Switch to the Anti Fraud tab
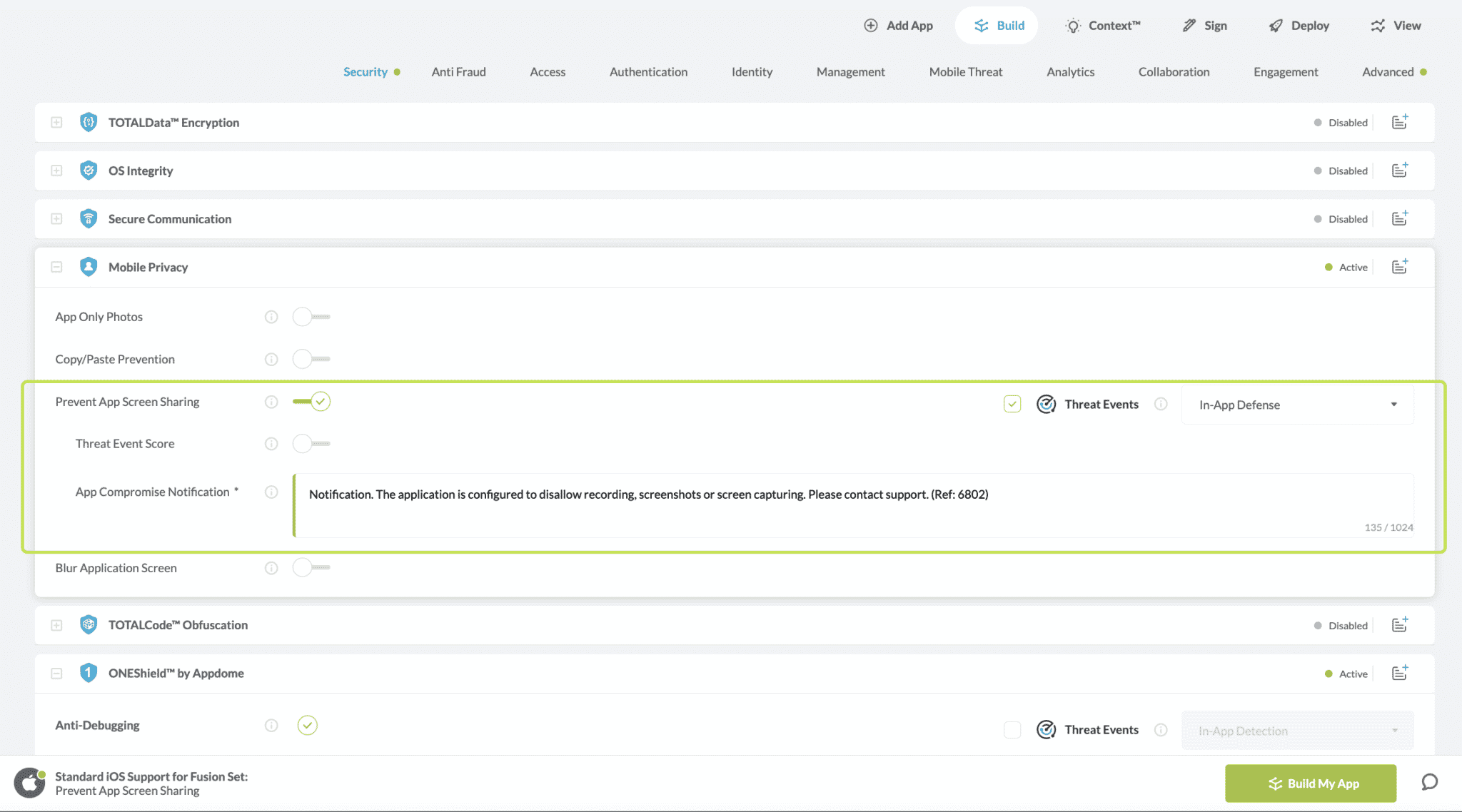 pyautogui.click(x=458, y=72)
